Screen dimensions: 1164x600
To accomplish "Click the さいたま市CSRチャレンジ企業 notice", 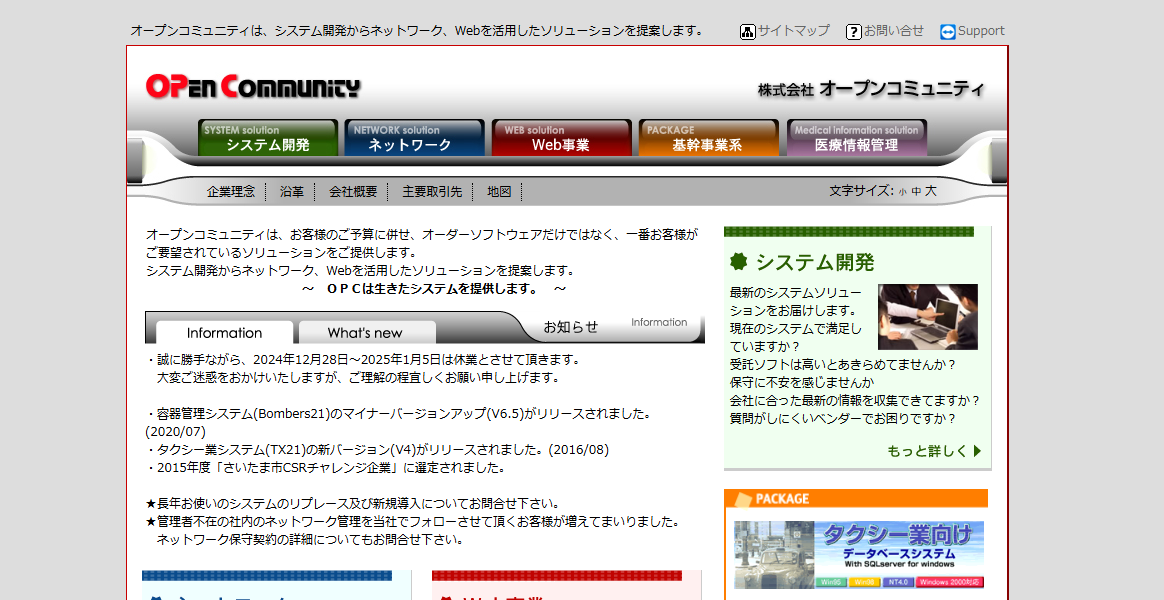I will point(326,468).
